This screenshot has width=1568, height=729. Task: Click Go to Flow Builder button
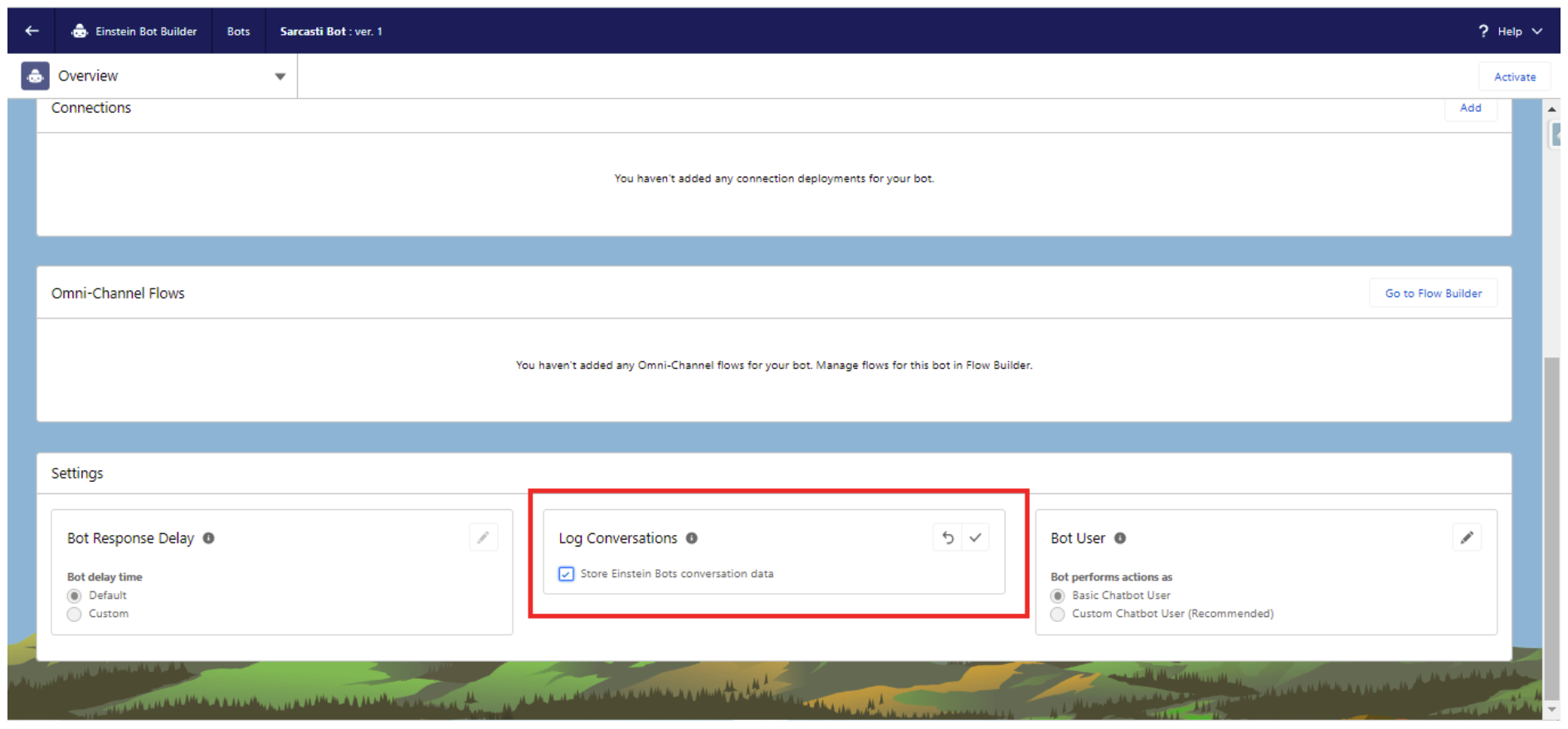(1433, 294)
